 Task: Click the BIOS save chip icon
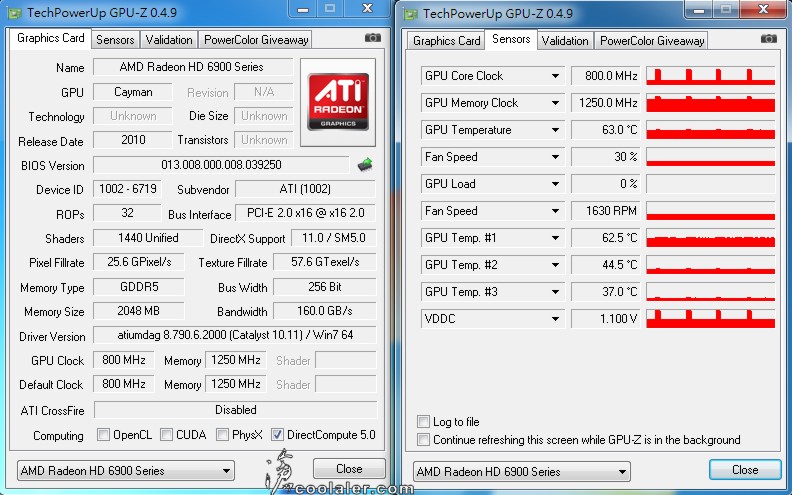tap(365, 164)
